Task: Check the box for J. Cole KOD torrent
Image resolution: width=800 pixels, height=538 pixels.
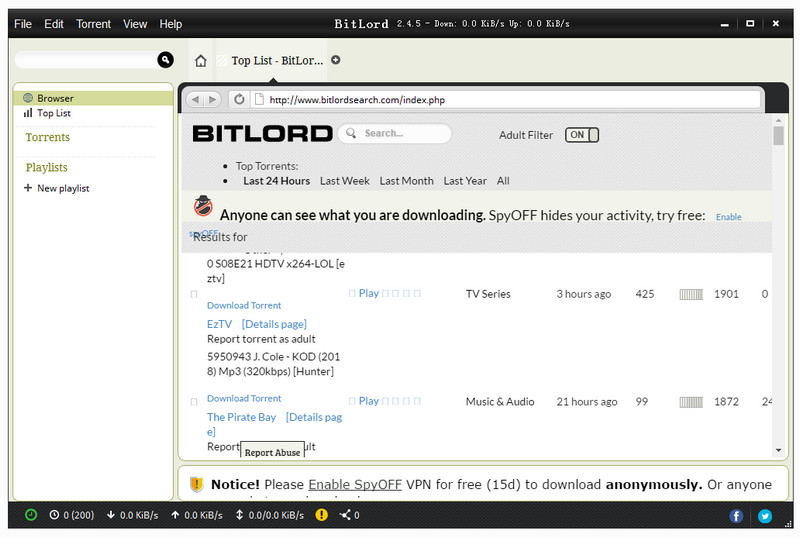Action: (x=194, y=402)
